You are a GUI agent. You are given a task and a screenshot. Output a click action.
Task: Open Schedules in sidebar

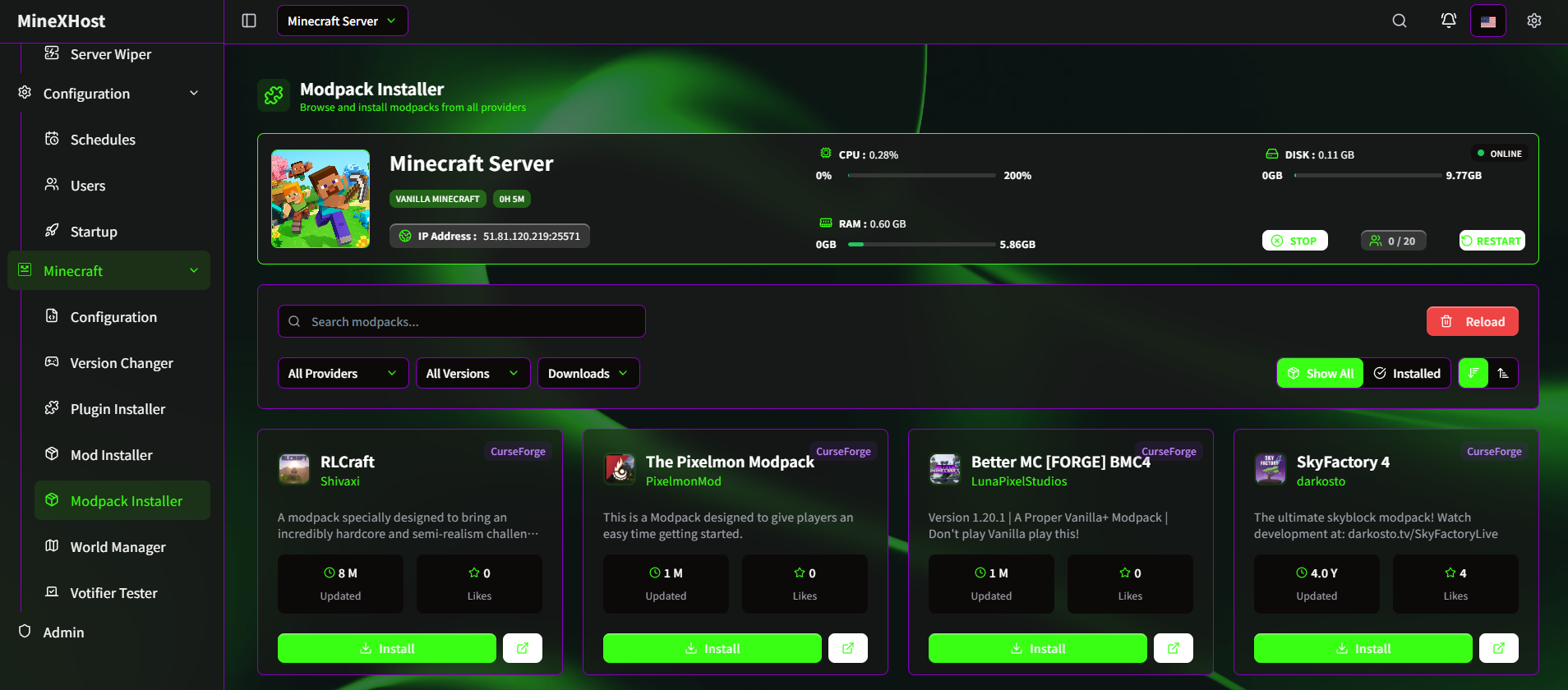tap(122, 140)
